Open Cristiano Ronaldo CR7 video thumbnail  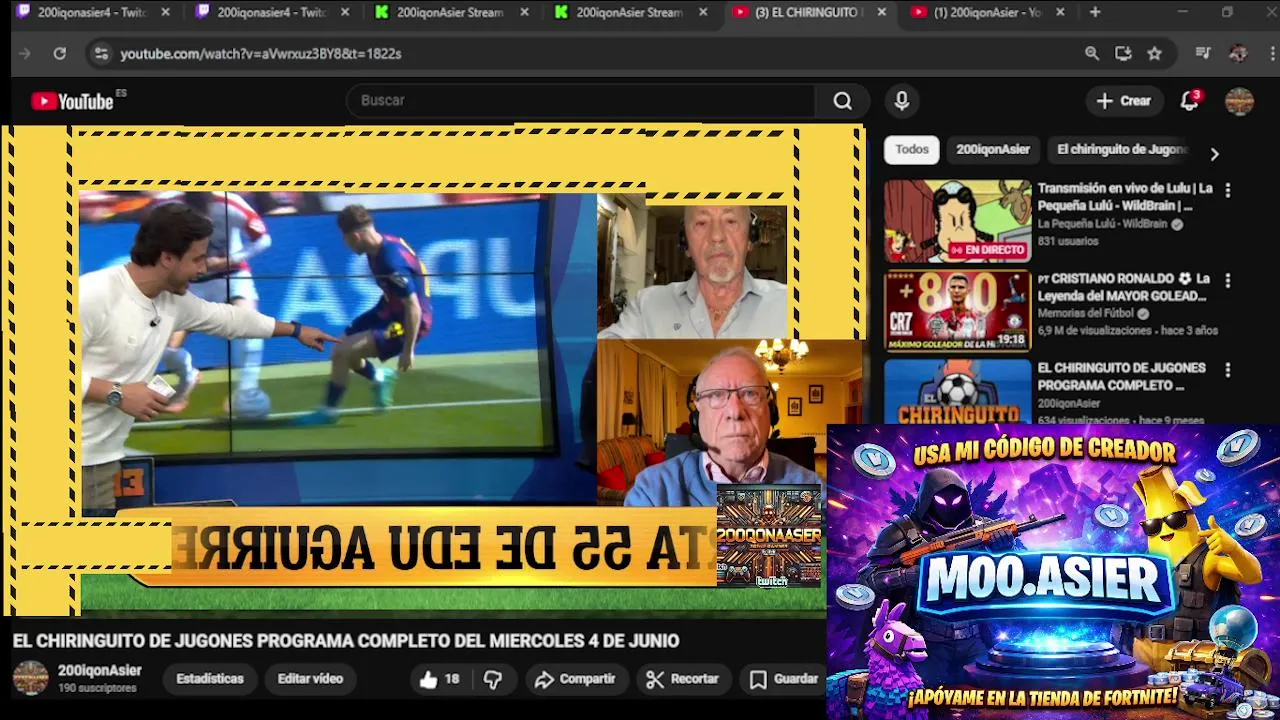pos(957,311)
